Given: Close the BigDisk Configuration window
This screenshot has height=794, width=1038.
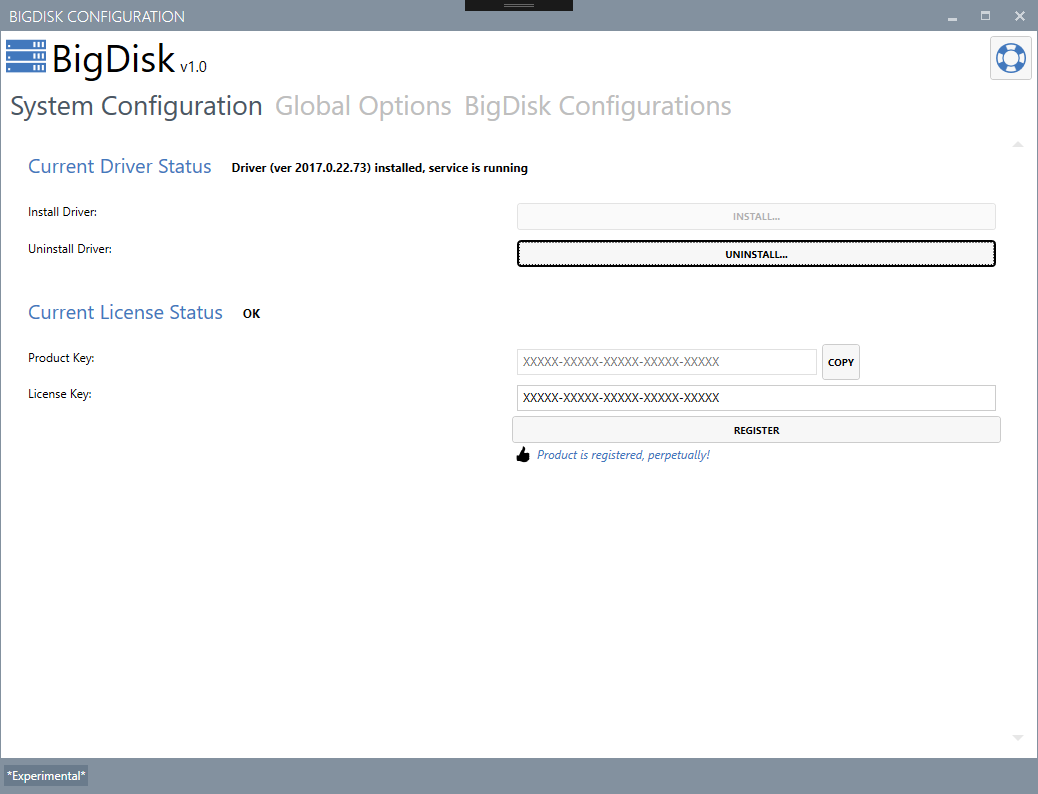Looking at the screenshot, I should (x=1019, y=16).
